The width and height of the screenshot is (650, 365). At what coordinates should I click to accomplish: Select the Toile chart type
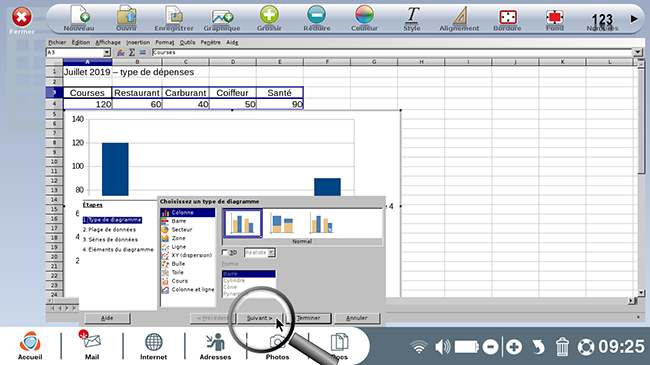tap(188, 273)
